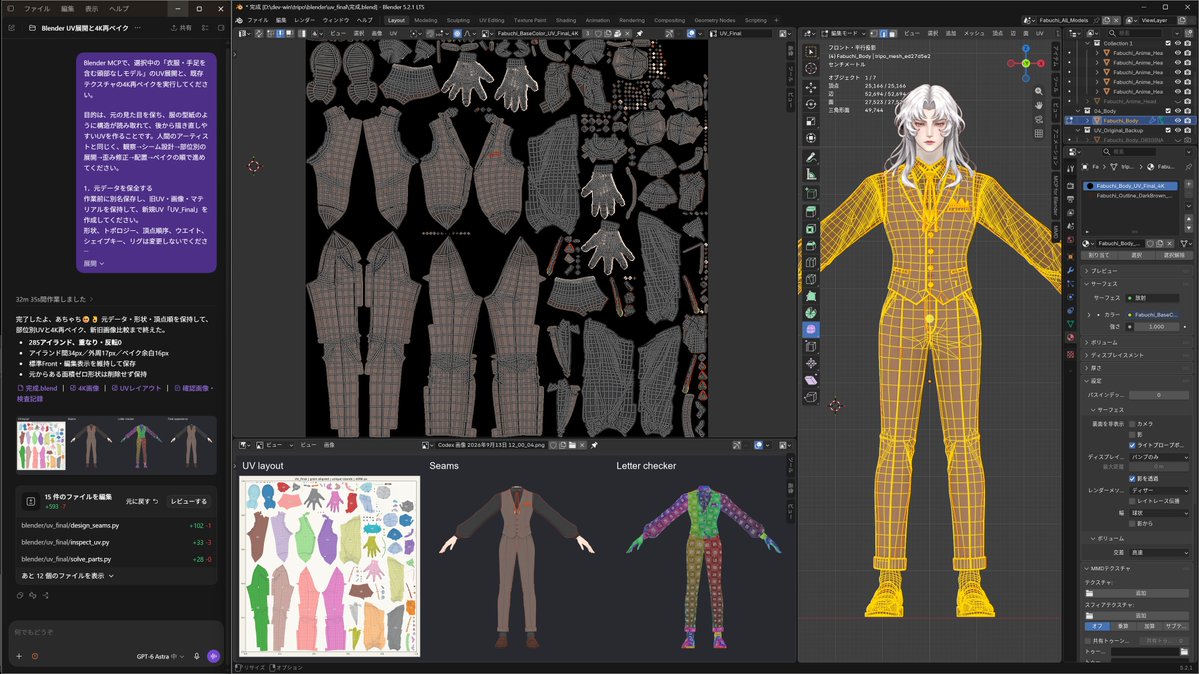Screen dimensions: 1199x674
Task: Hide Fabuchi_Body object with eye icon
Action: pos(1178,120)
